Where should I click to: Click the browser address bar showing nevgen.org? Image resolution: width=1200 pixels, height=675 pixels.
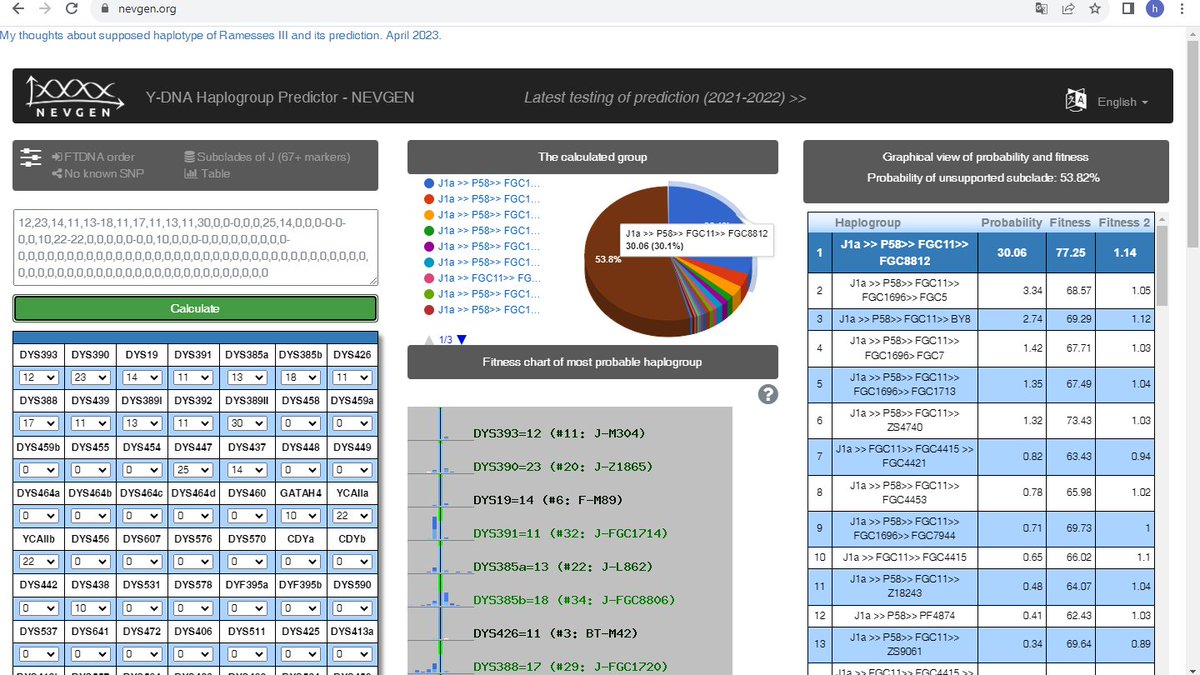click(x=560, y=8)
